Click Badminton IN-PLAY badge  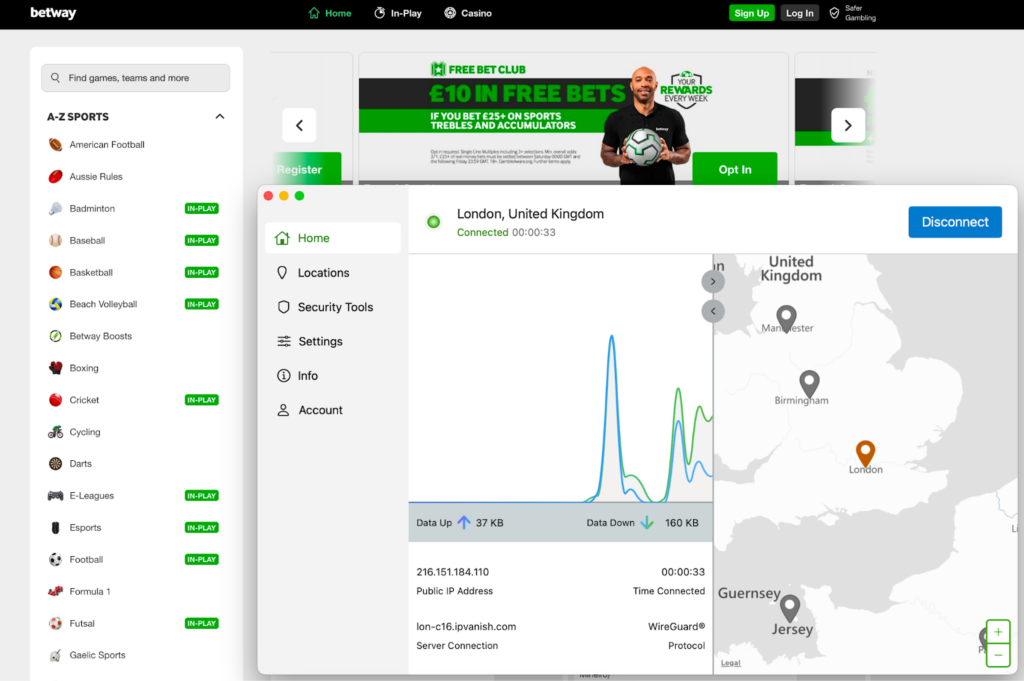tap(201, 209)
